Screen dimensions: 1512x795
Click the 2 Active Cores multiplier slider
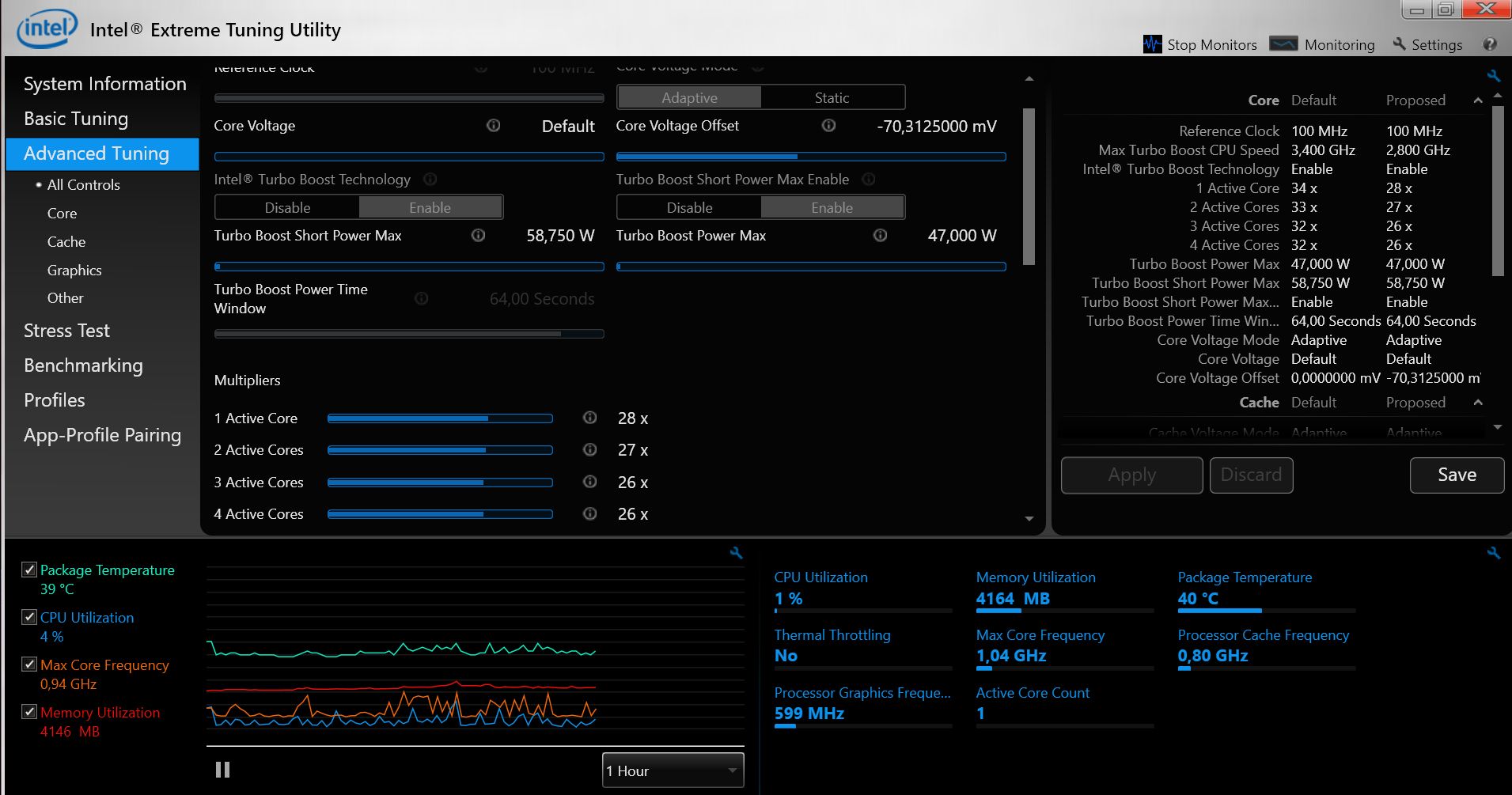[440, 449]
